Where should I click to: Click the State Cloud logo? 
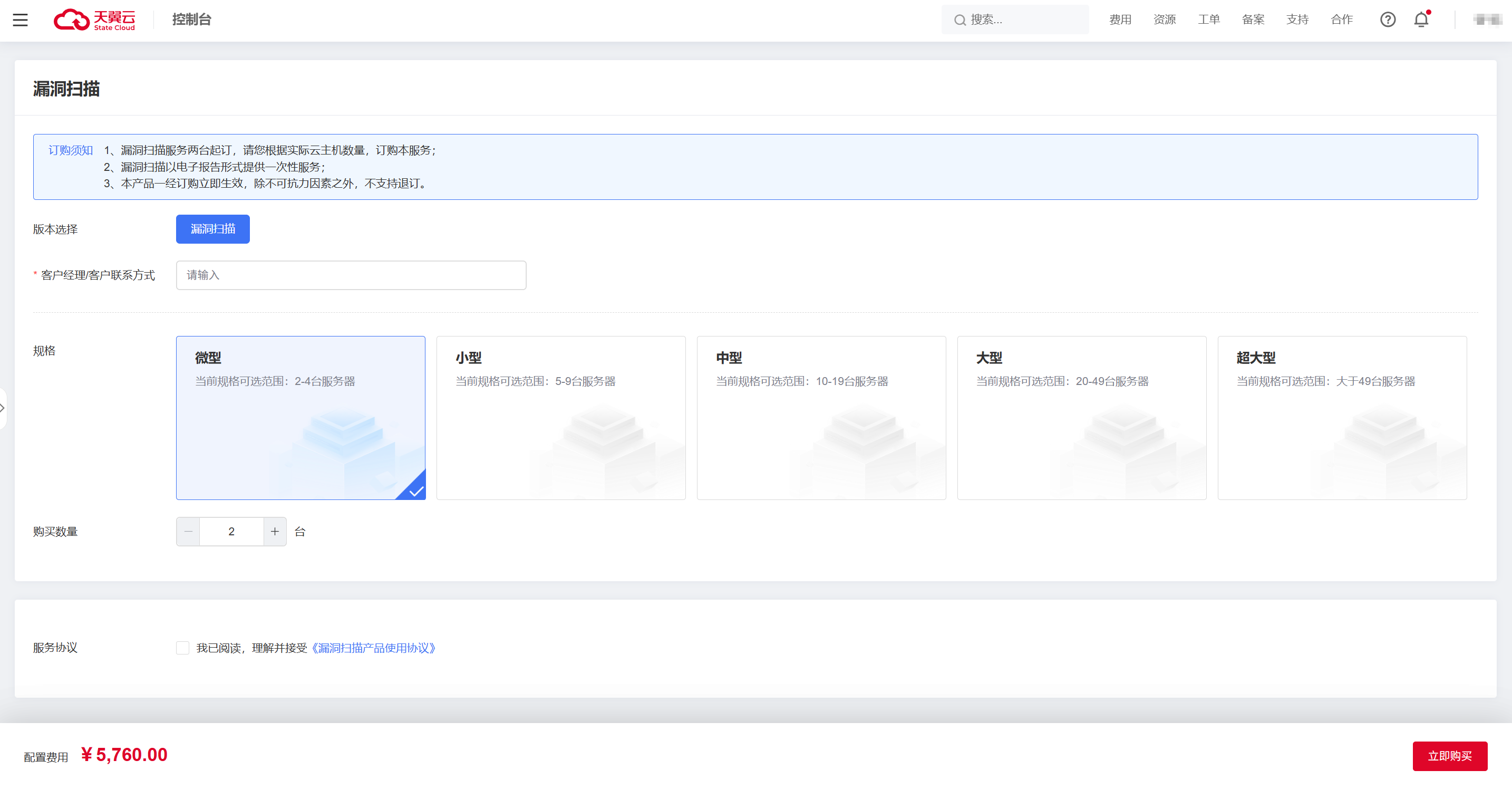click(94, 20)
